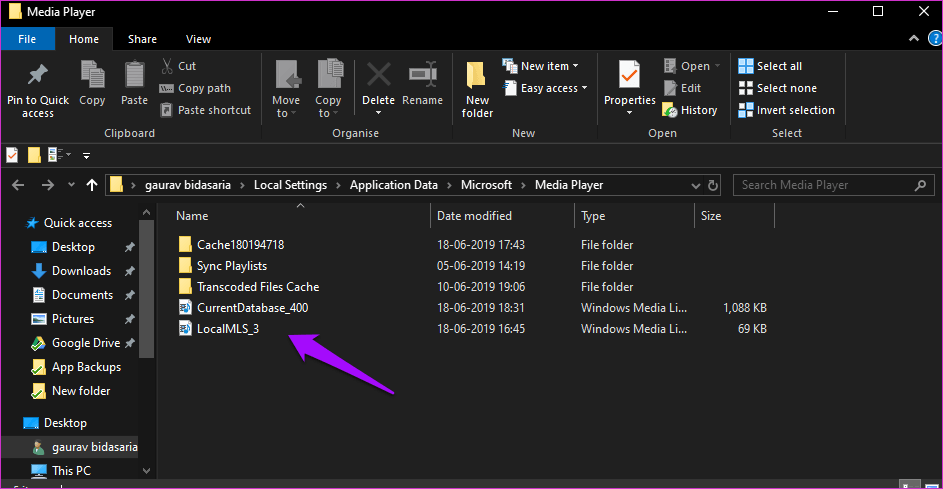Open the File tab
This screenshot has width=943, height=489.
pos(27,39)
